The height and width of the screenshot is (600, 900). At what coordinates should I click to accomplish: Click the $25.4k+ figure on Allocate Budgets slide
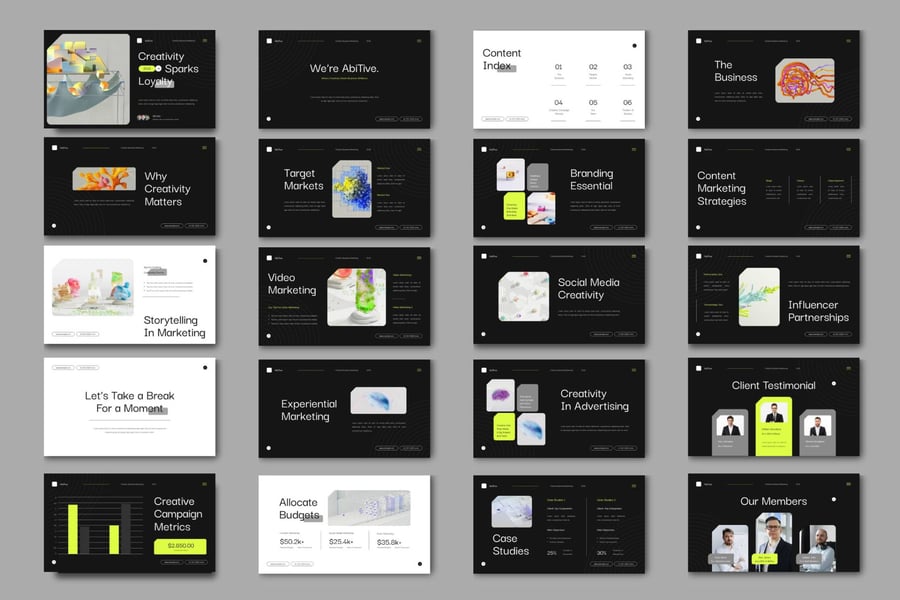point(340,541)
